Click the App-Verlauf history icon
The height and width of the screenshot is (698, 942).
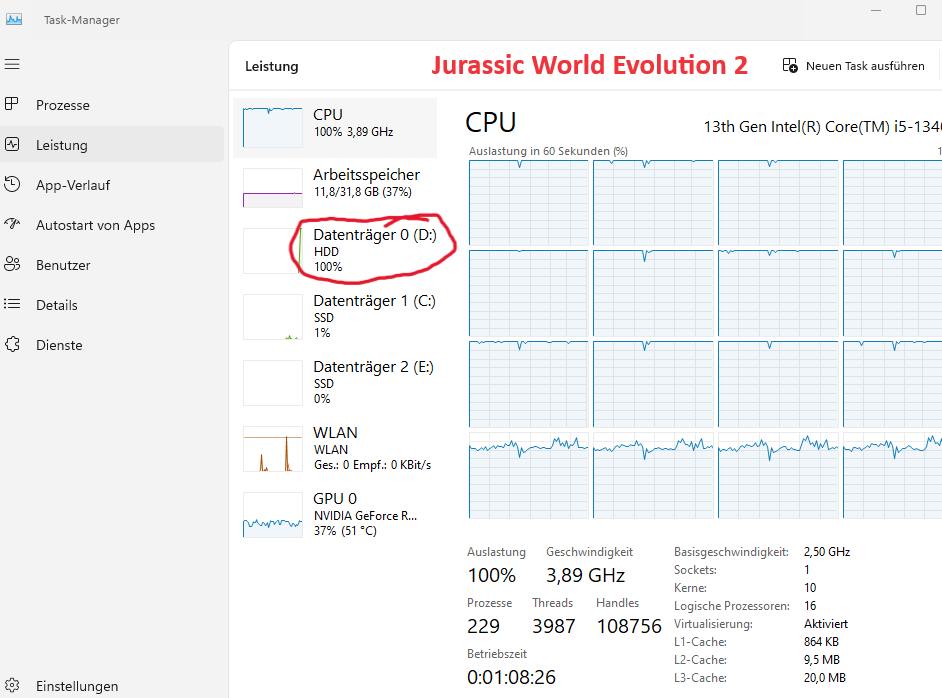click(12, 184)
